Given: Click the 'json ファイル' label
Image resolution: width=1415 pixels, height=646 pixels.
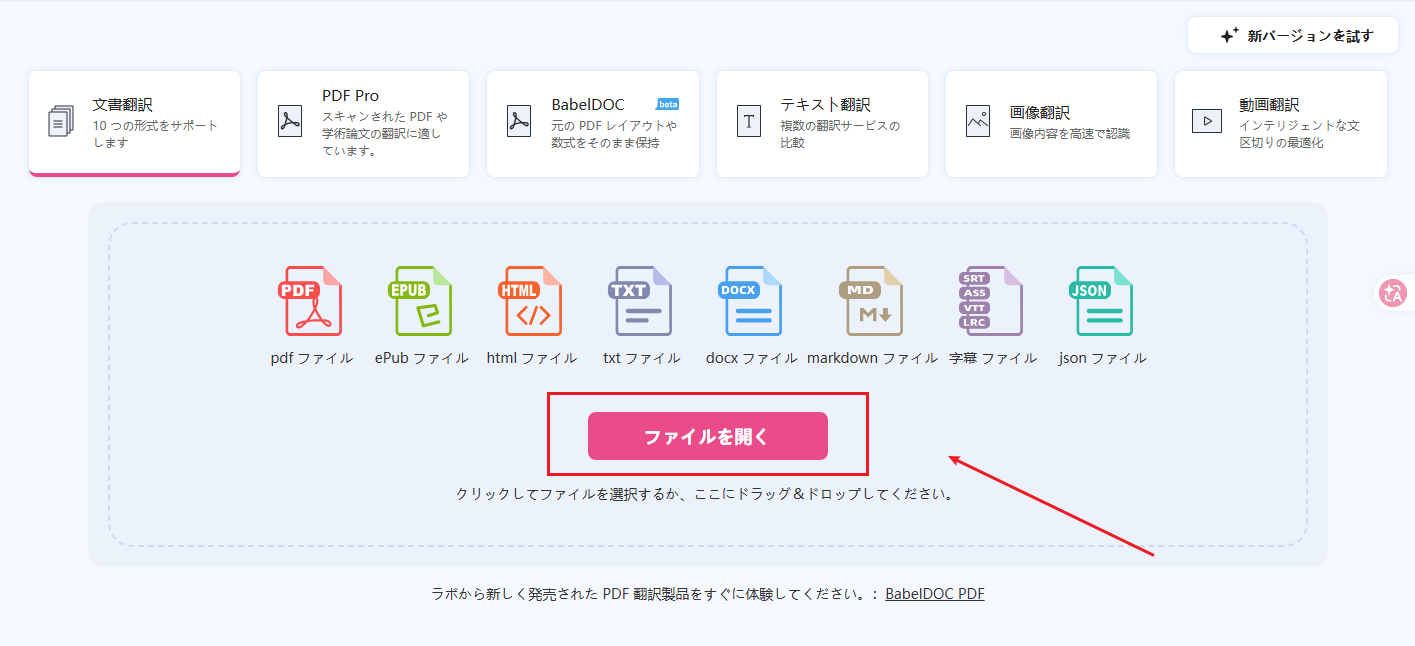Looking at the screenshot, I should point(1102,358).
